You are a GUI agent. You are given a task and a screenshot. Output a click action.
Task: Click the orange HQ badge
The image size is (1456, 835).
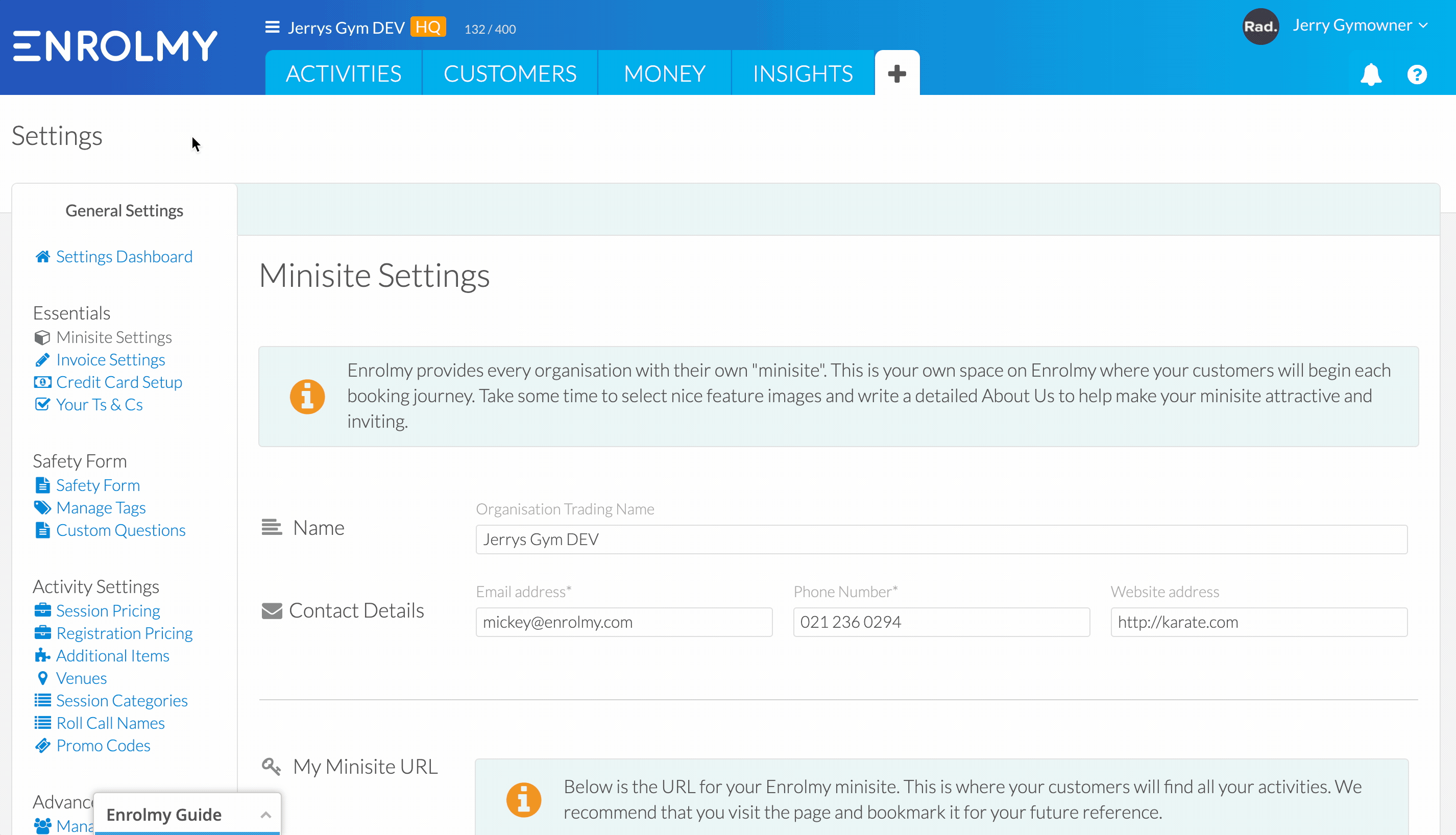(x=428, y=27)
